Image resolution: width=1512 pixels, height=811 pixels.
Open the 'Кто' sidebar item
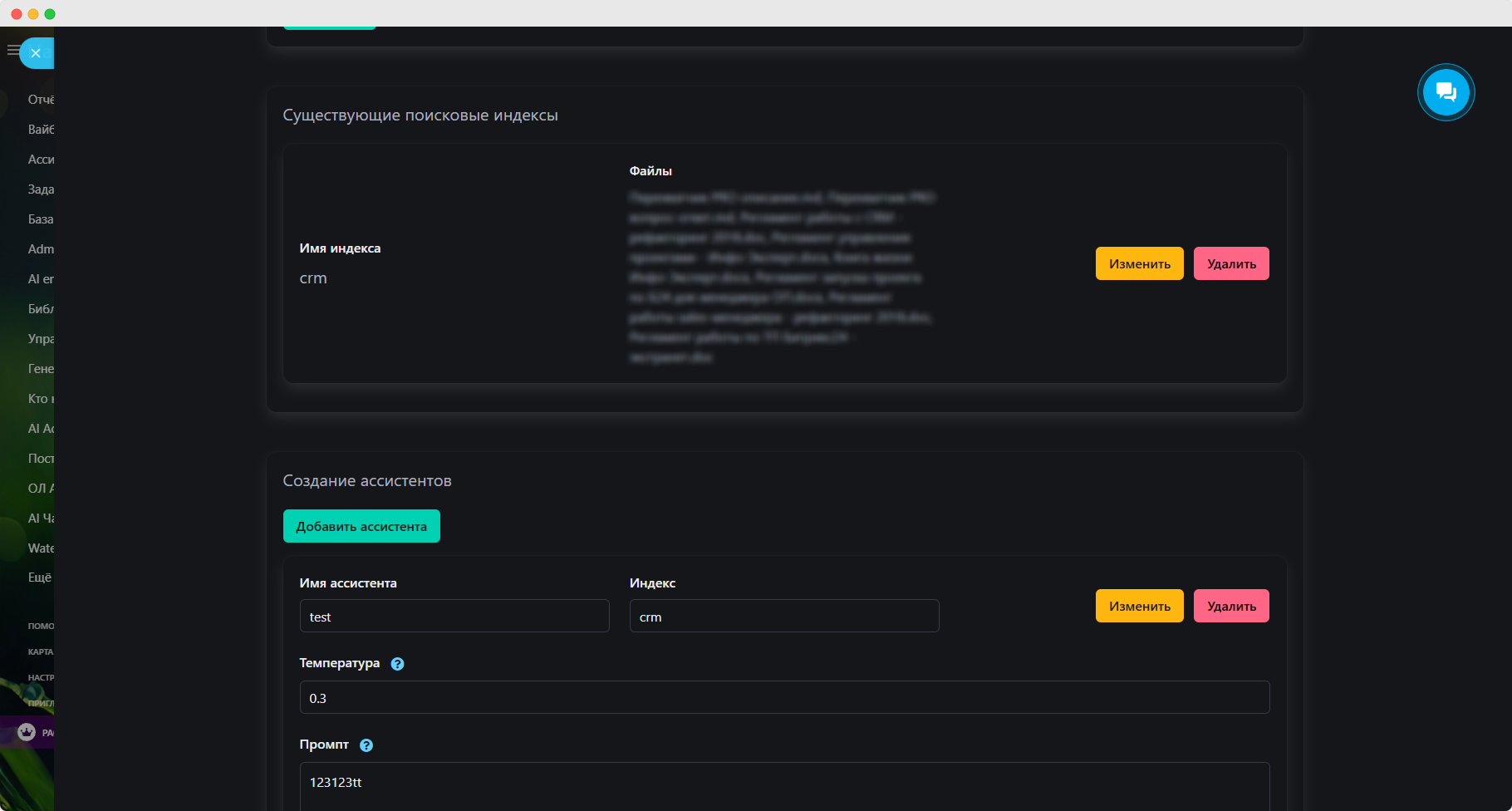41,399
